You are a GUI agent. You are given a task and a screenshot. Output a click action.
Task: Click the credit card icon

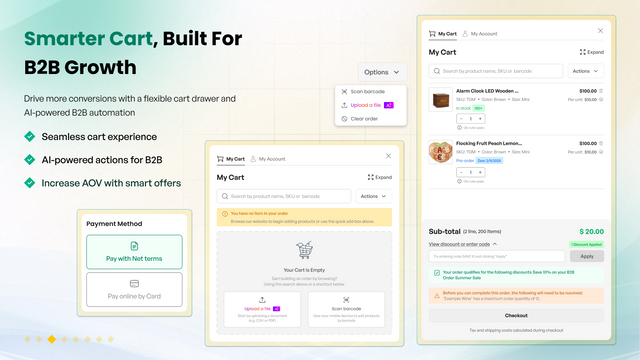point(134,284)
